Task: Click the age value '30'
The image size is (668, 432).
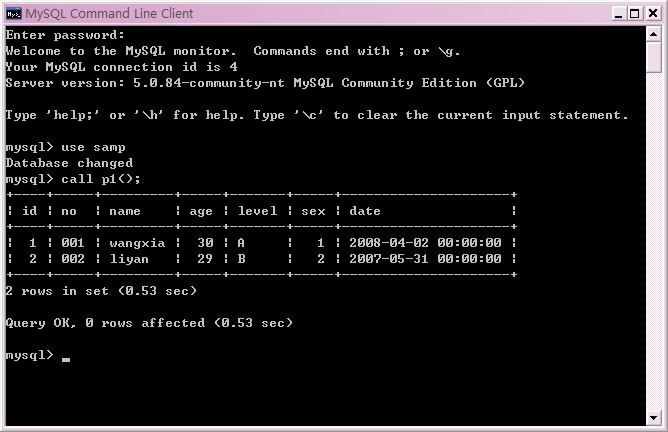Action: point(205,243)
